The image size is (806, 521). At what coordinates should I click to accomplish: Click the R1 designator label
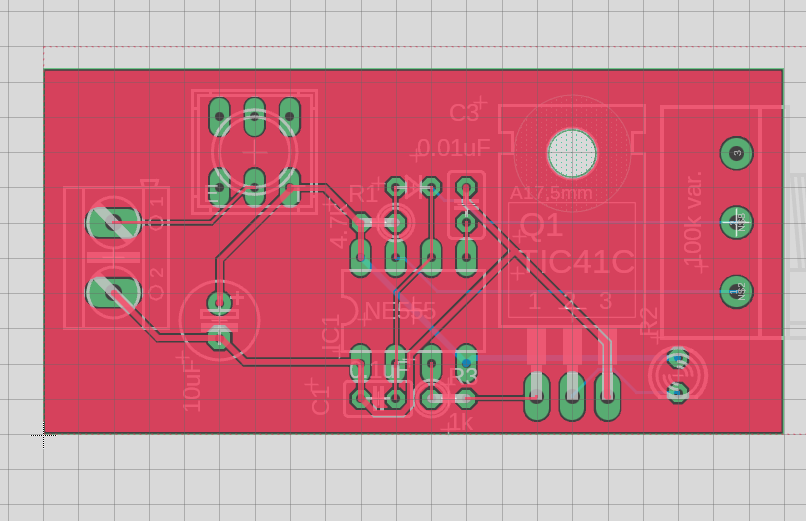pos(364,192)
